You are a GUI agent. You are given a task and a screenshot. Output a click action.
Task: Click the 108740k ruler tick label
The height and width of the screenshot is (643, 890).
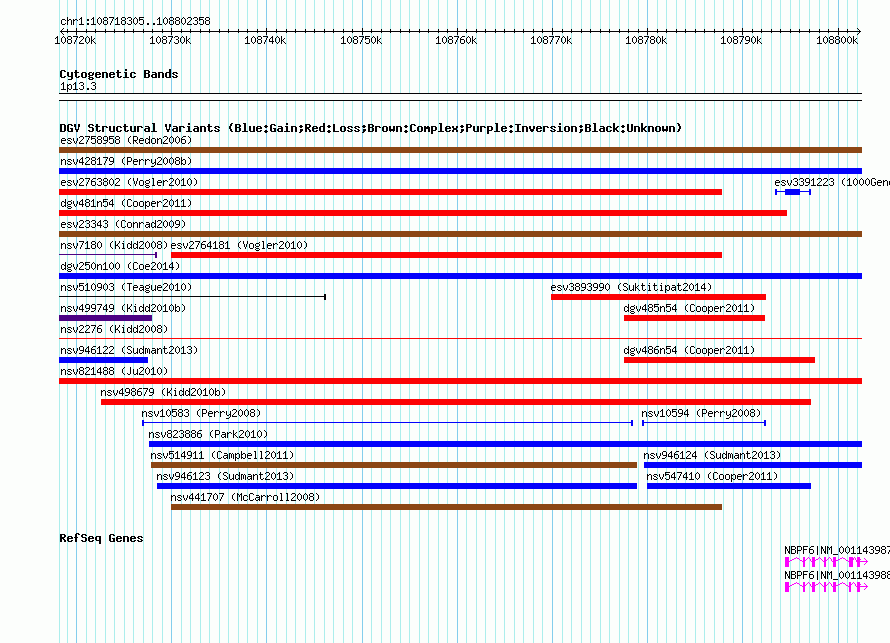[265, 40]
